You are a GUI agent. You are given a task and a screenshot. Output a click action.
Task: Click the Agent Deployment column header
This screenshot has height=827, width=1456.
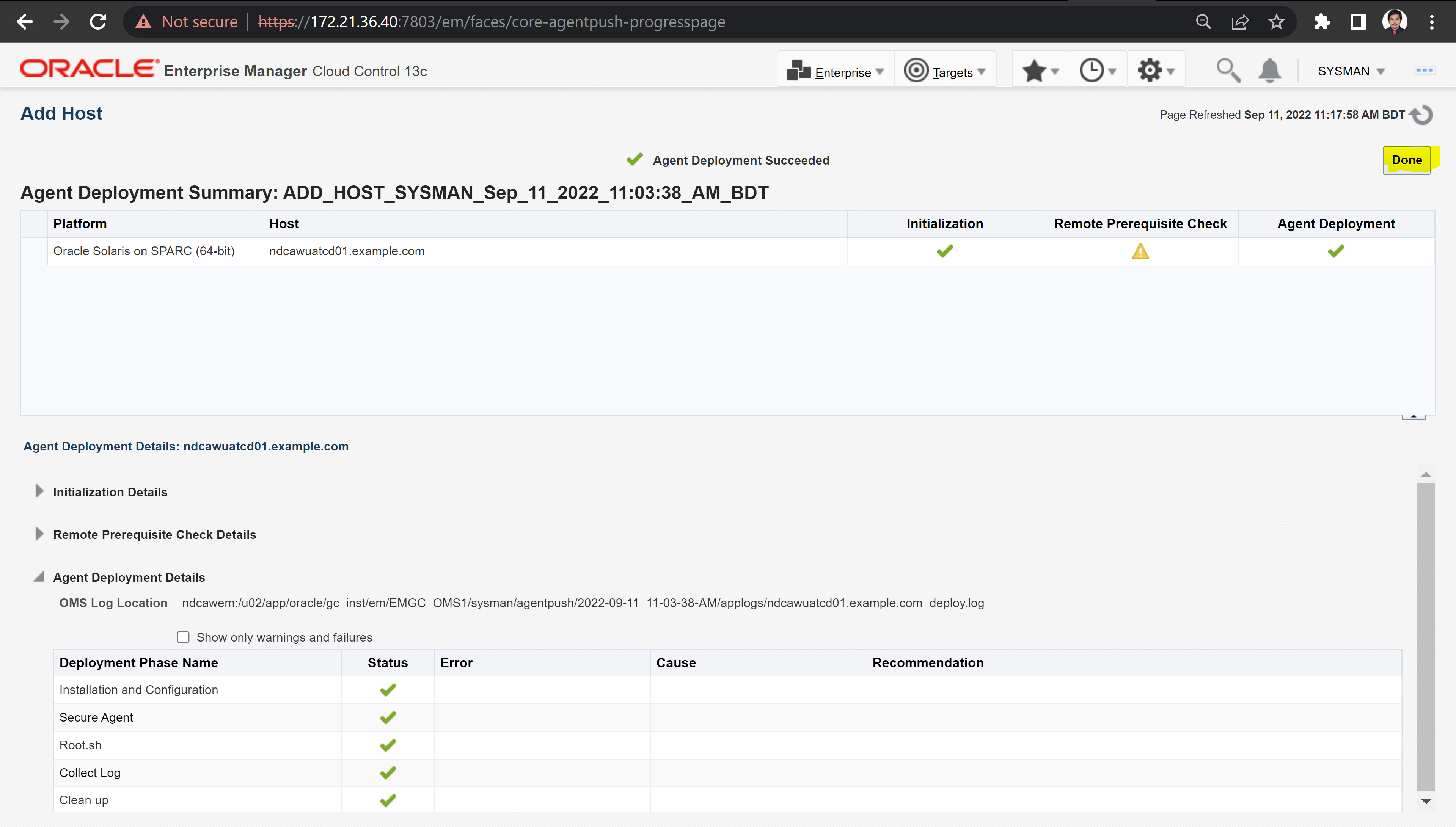(x=1336, y=224)
